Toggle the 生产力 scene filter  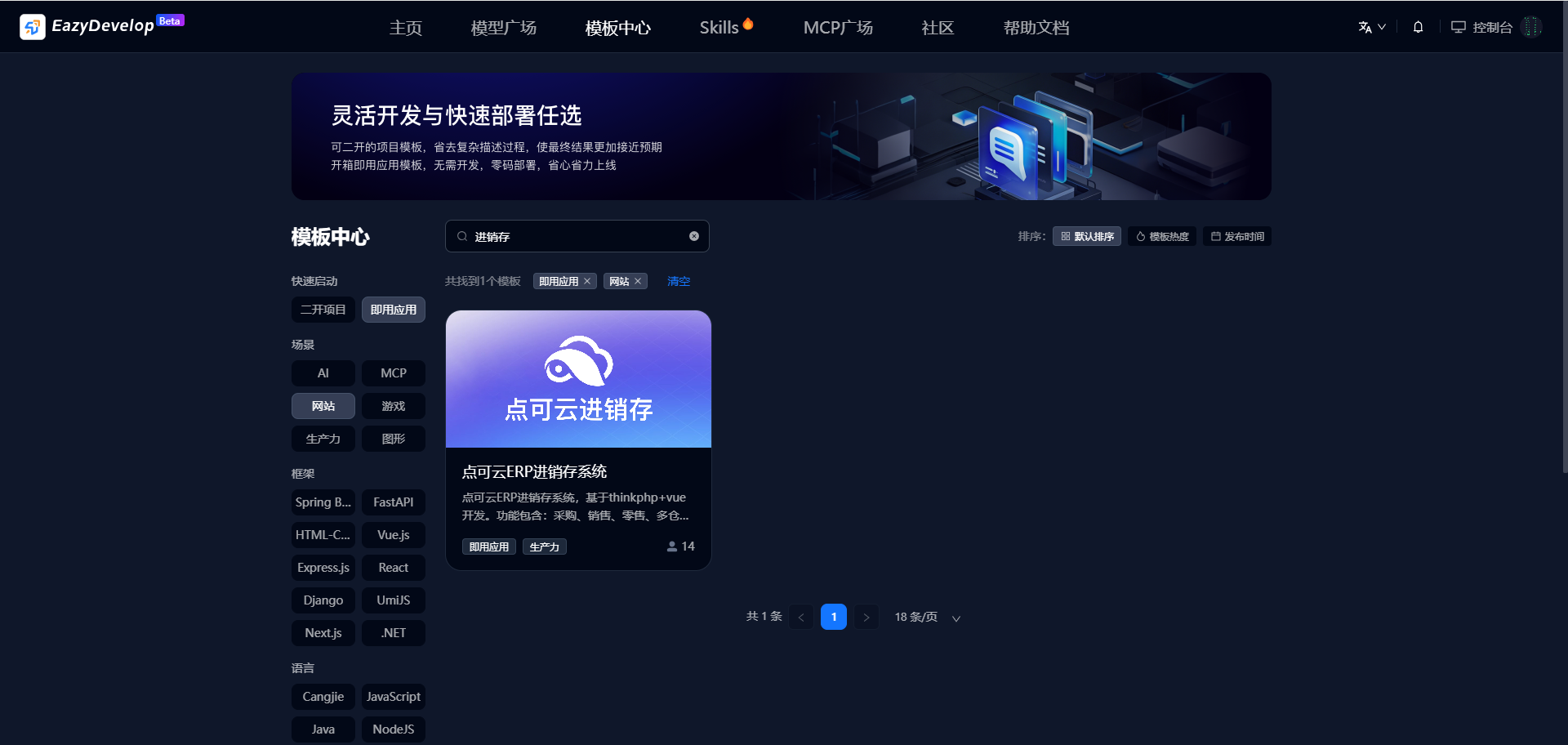click(x=323, y=439)
